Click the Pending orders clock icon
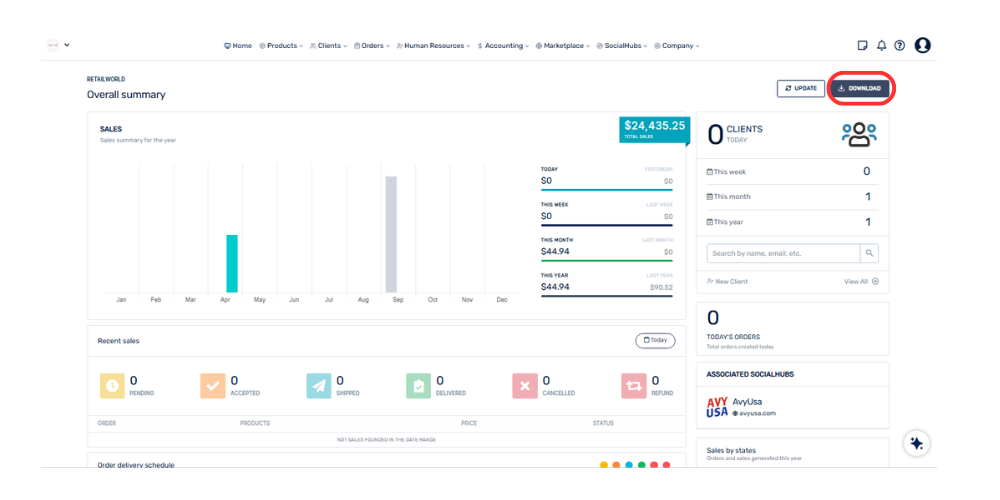 click(112, 386)
